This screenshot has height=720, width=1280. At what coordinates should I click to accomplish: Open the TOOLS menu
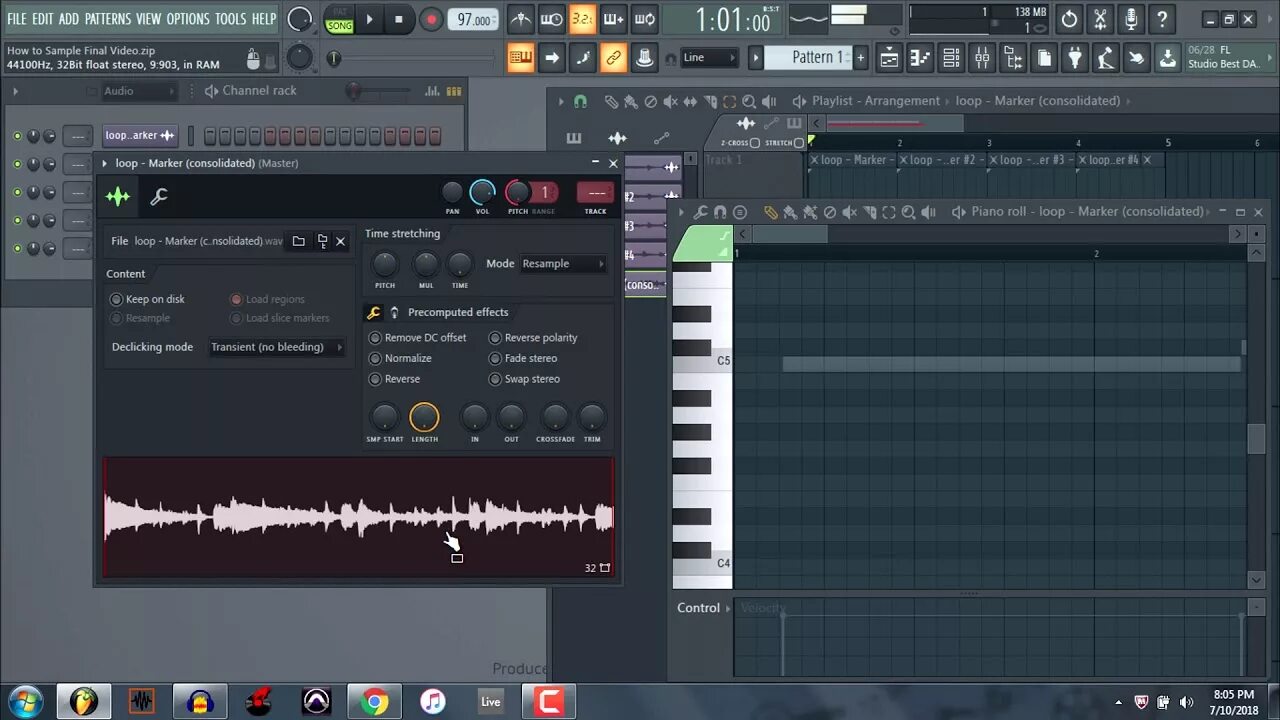click(x=230, y=19)
